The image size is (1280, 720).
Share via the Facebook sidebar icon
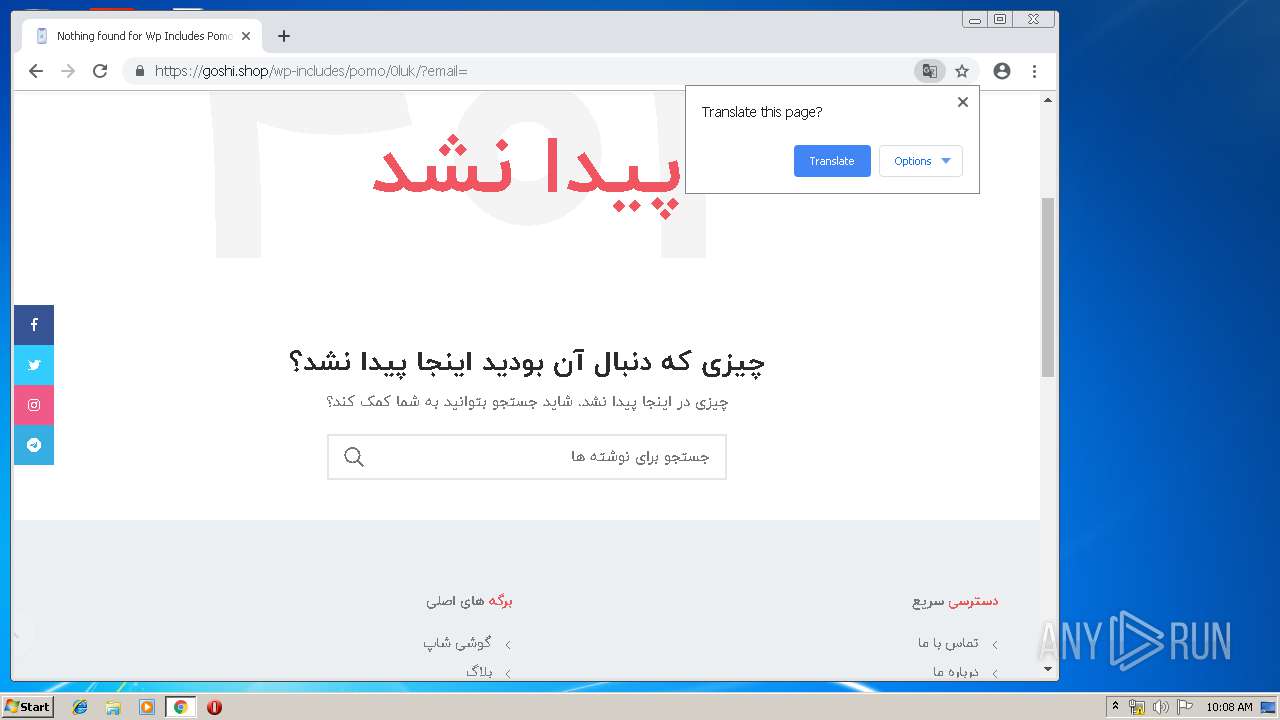[34, 325]
